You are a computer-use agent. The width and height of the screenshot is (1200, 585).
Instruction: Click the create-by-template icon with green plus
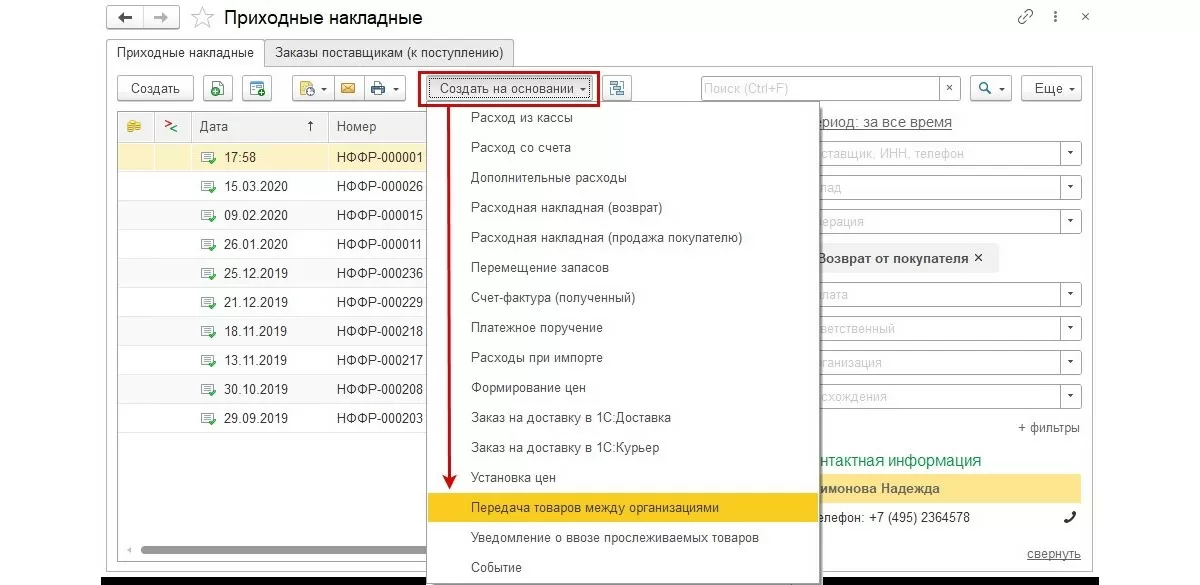257,89
